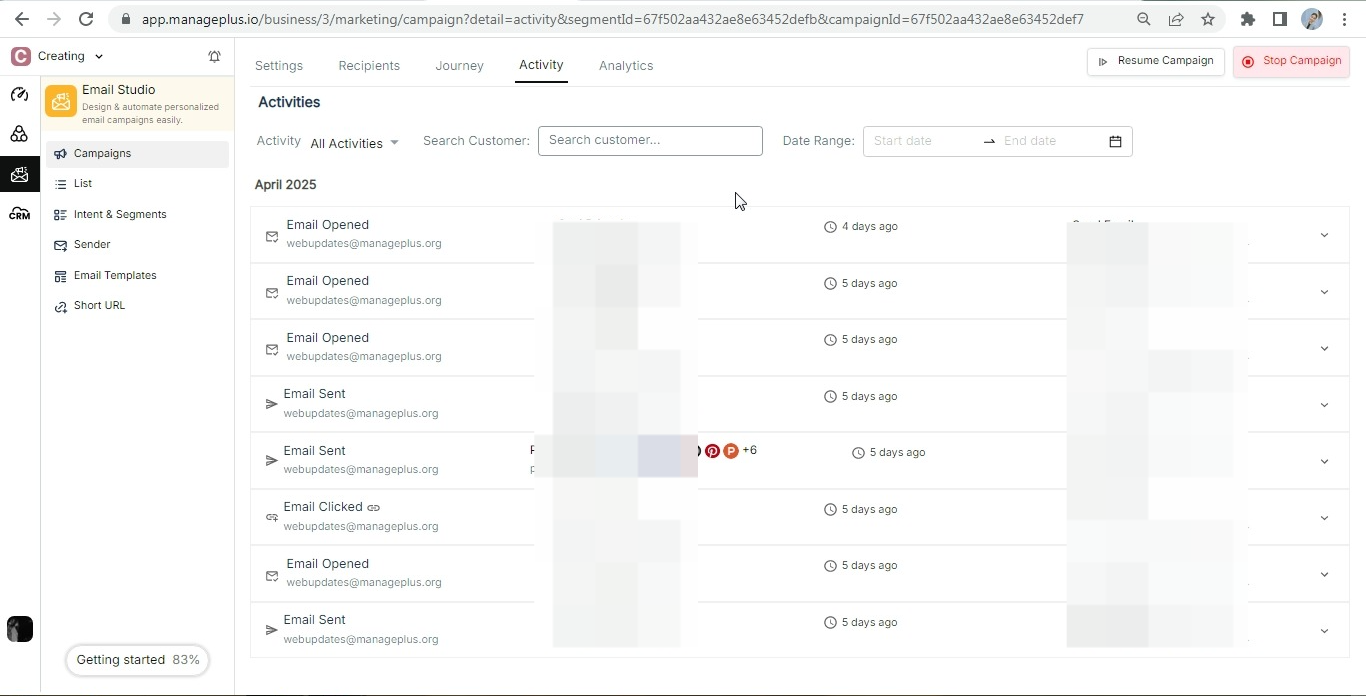Click the link icon next to Email Clicked
The image size is (1366, 696).
click(x=374, y=508)
